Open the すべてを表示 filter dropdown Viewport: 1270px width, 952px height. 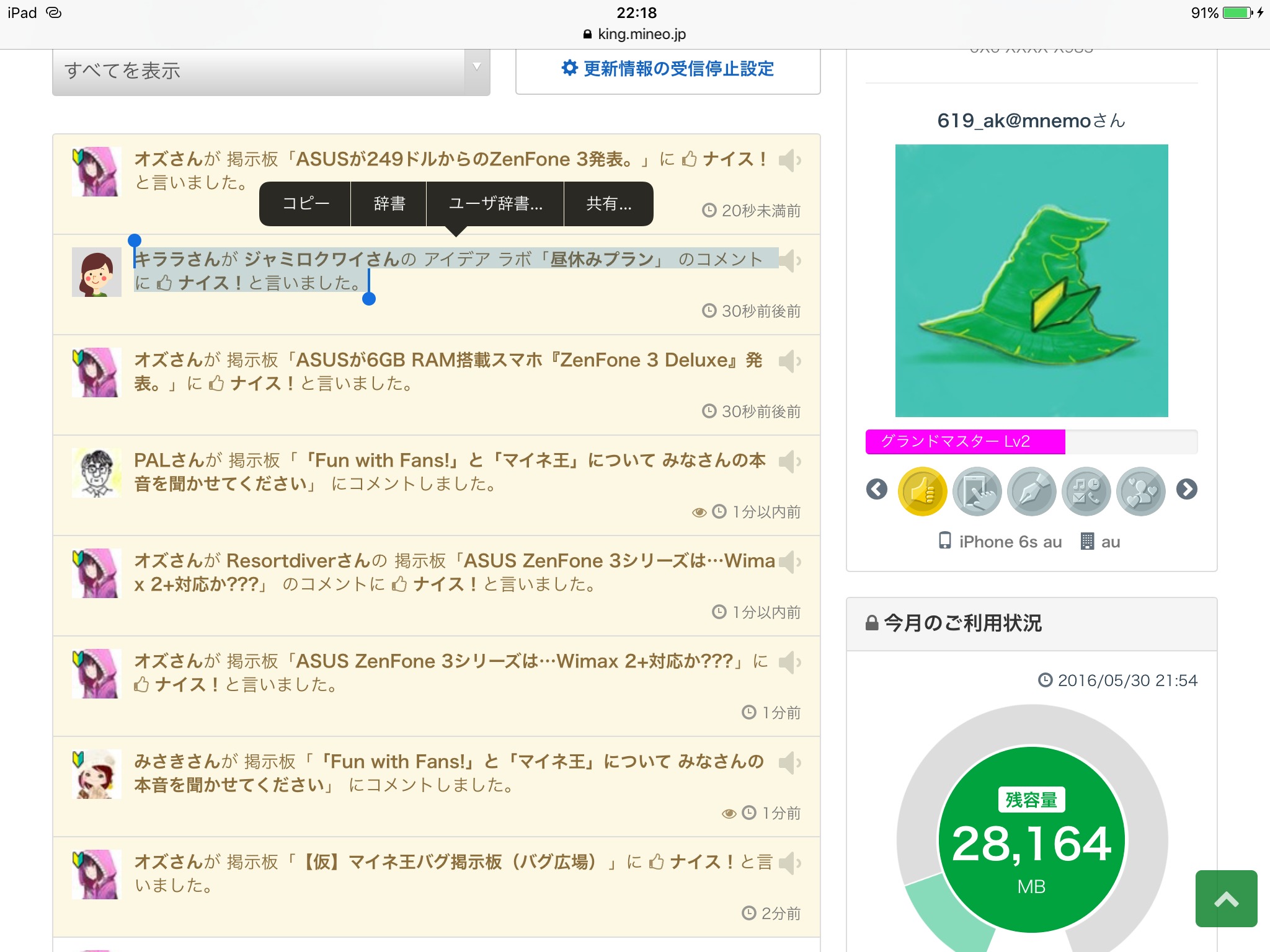[271, 71]
